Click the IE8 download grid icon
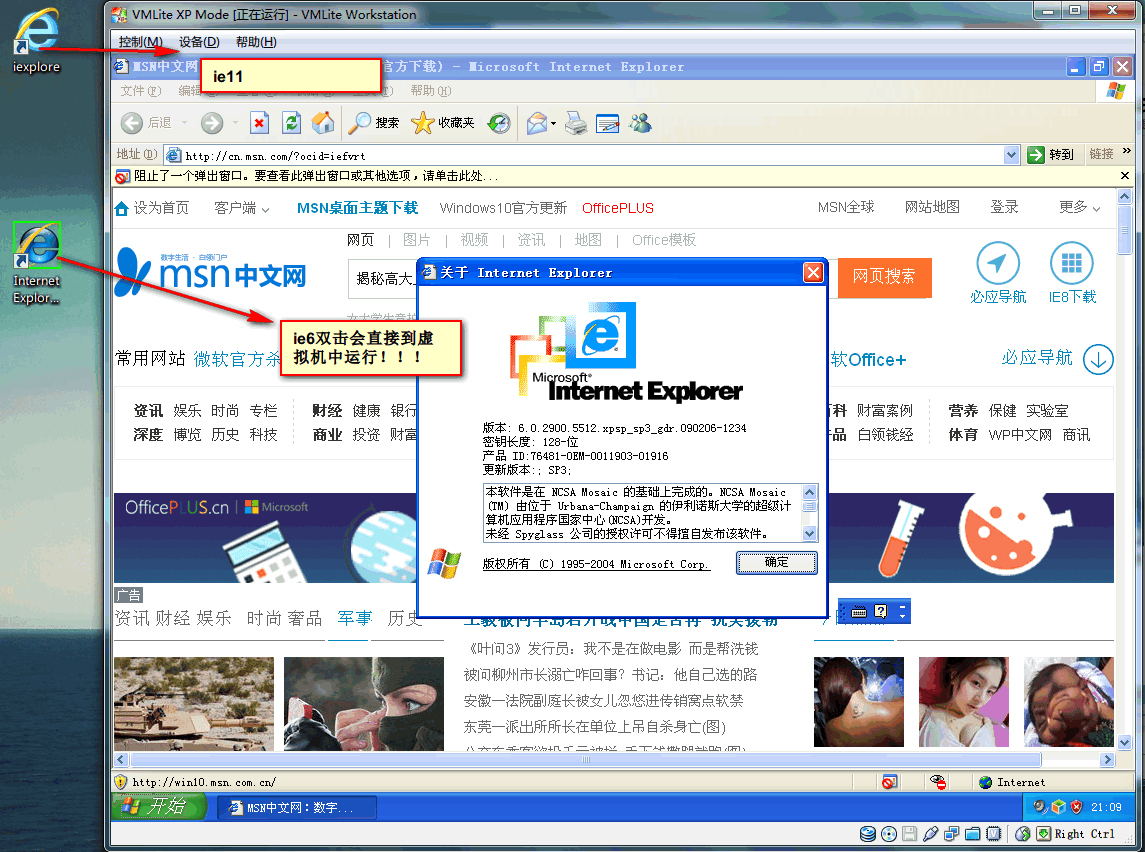1145x852 pixels. [x=1071, y=263]
